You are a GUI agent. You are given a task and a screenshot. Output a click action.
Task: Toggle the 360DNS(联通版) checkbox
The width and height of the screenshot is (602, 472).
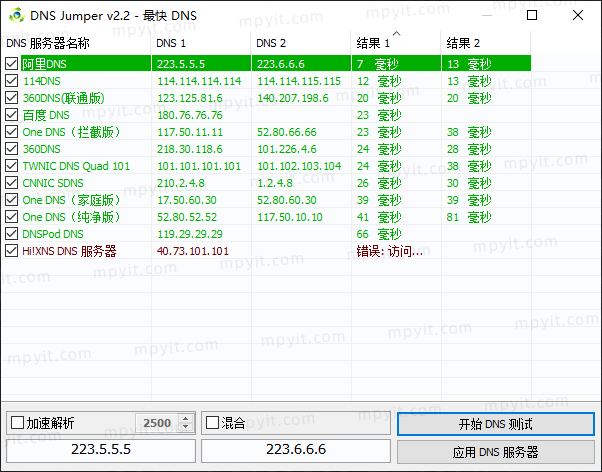12,98
